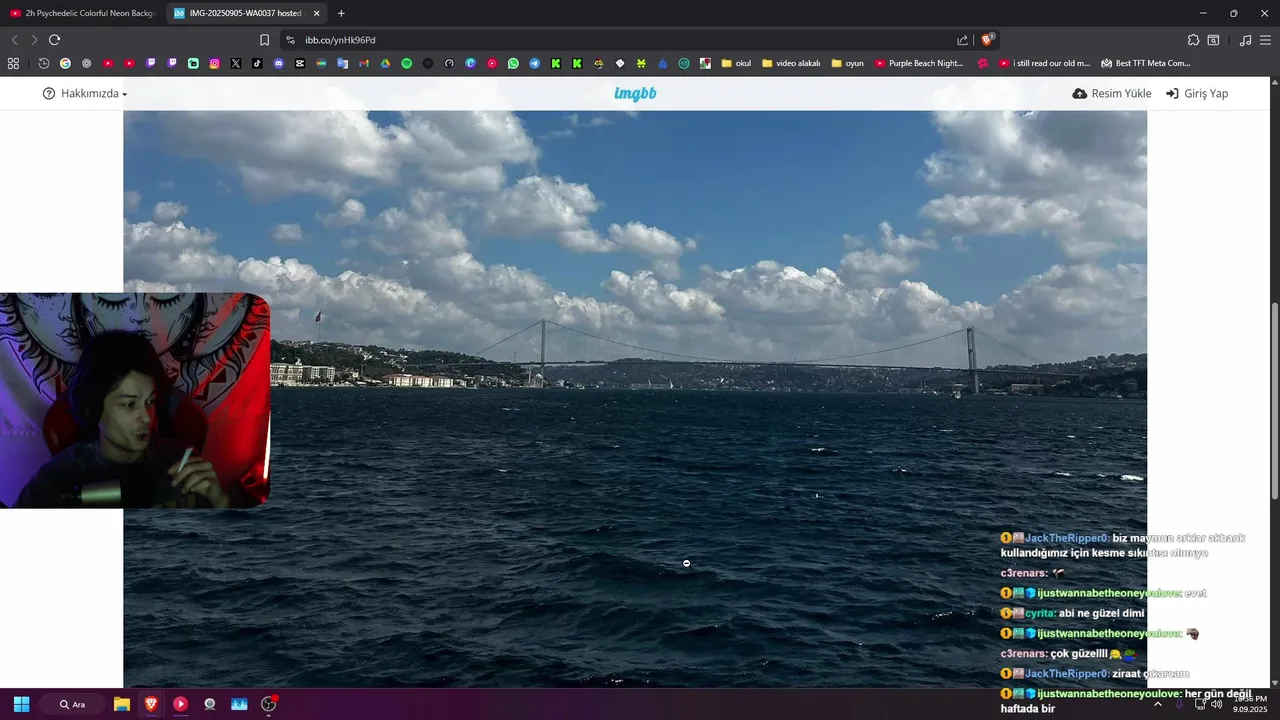Screen dimensions: 1280x720
Task: Open Purple Beach Night bookmark
Action: pyautogui.click(x=919, y=63)
